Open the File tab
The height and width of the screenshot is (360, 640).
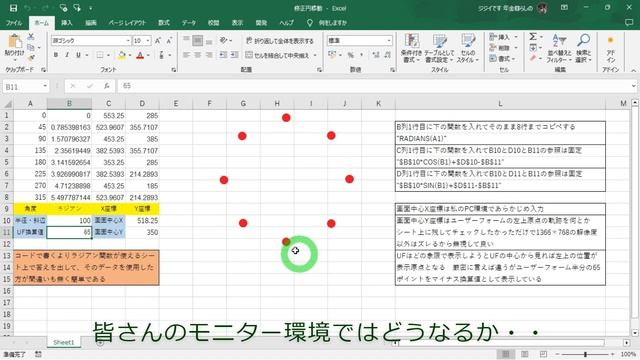14,23
